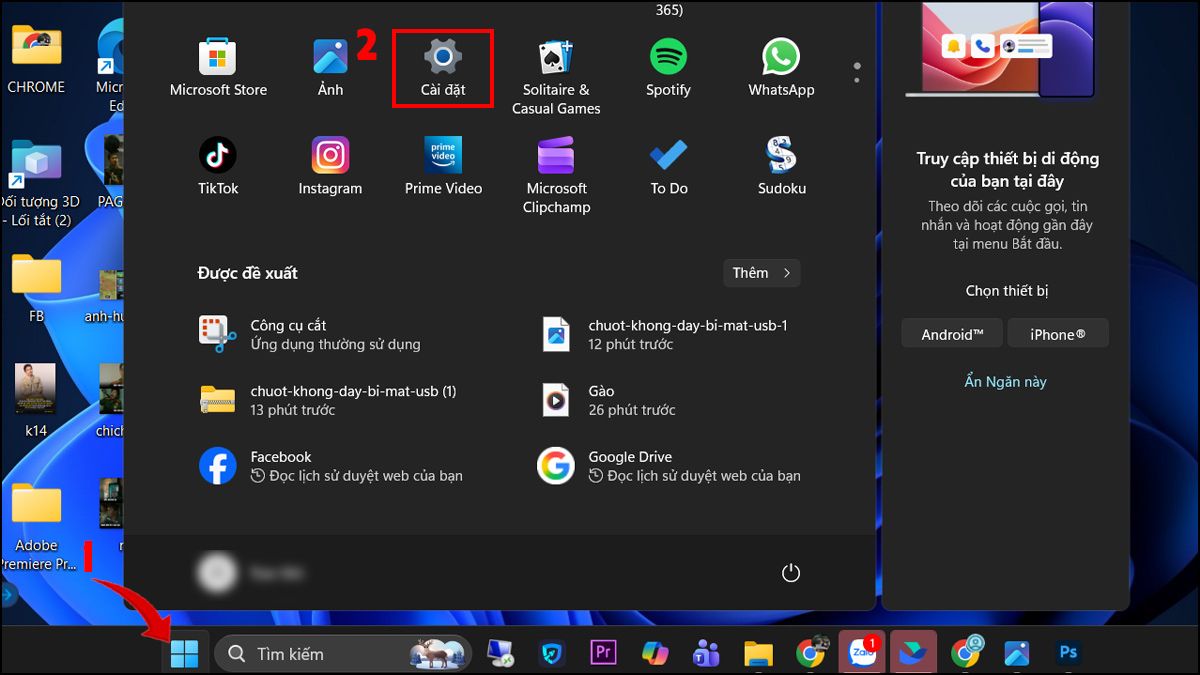Open Copilot from the taskbar
The height and width of the screenshot is (675, 1200).
pyautogui.click(x=655, y=653)
